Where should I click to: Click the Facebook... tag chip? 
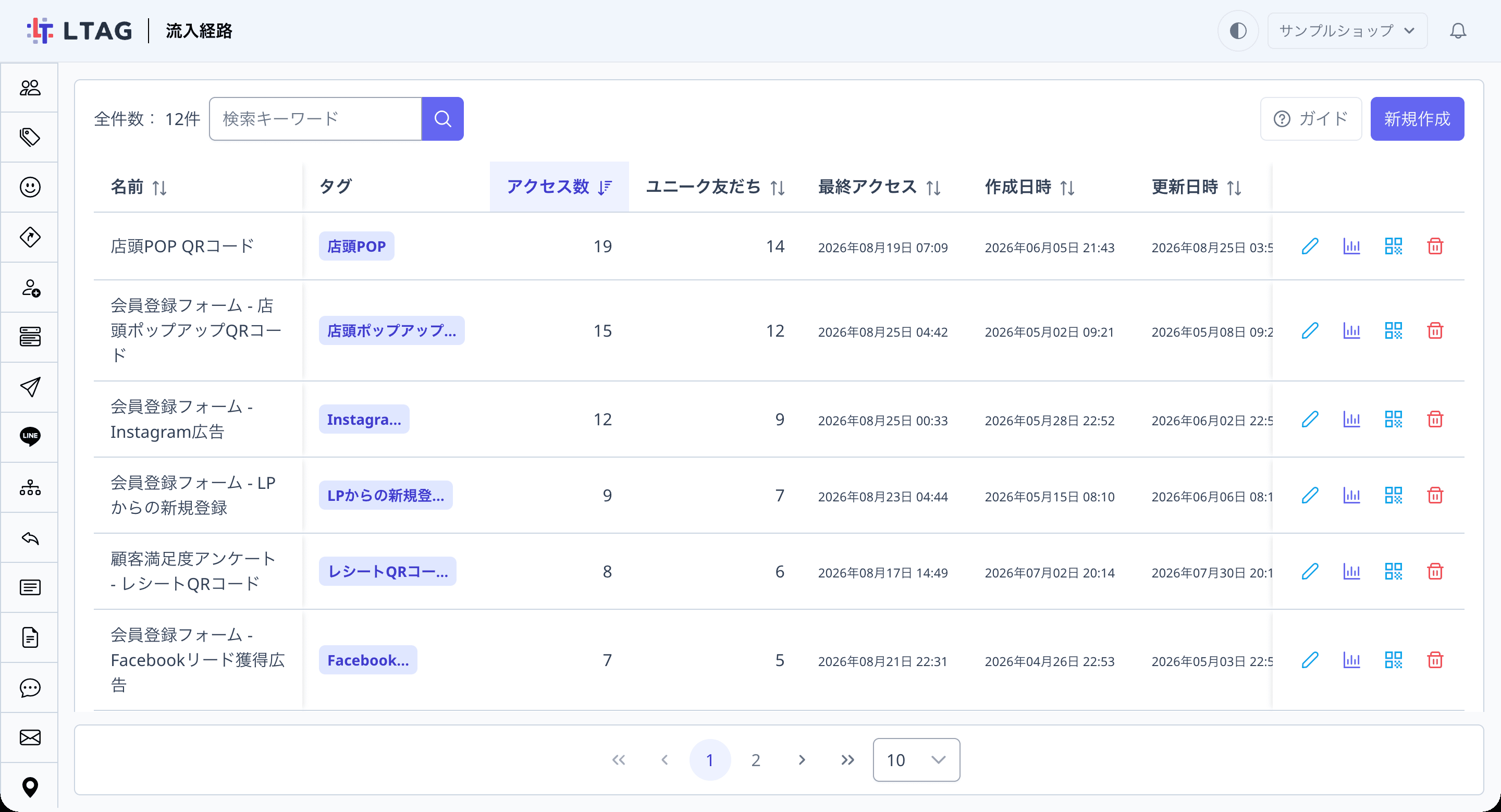(367, 660)
